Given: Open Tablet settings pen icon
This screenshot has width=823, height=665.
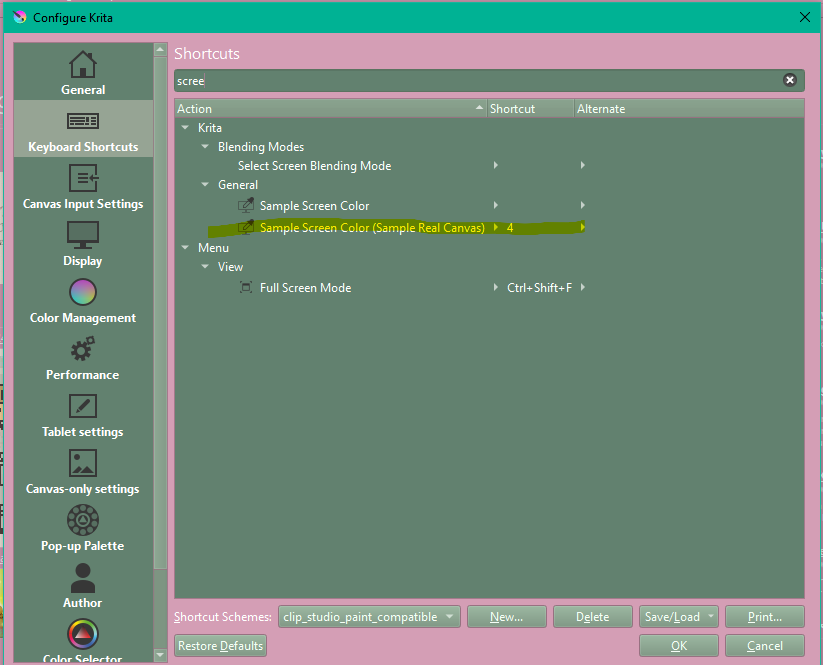Looking at the screenshot, I should pyautogui.click(x=83, y=406).
